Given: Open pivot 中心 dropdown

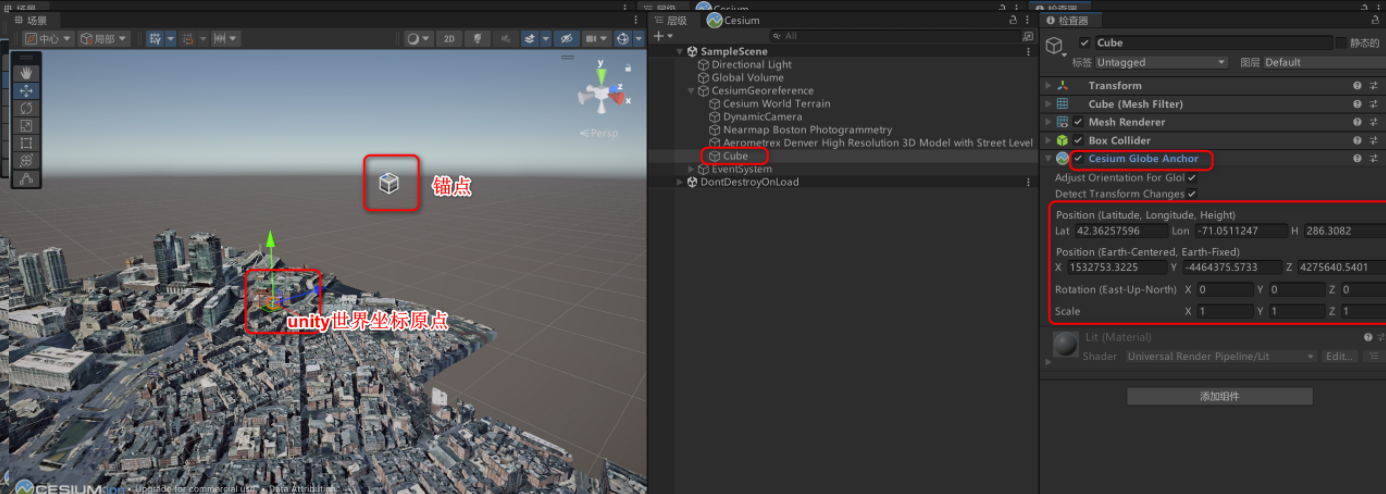Looking at the screenshot, I should [49, 39].
